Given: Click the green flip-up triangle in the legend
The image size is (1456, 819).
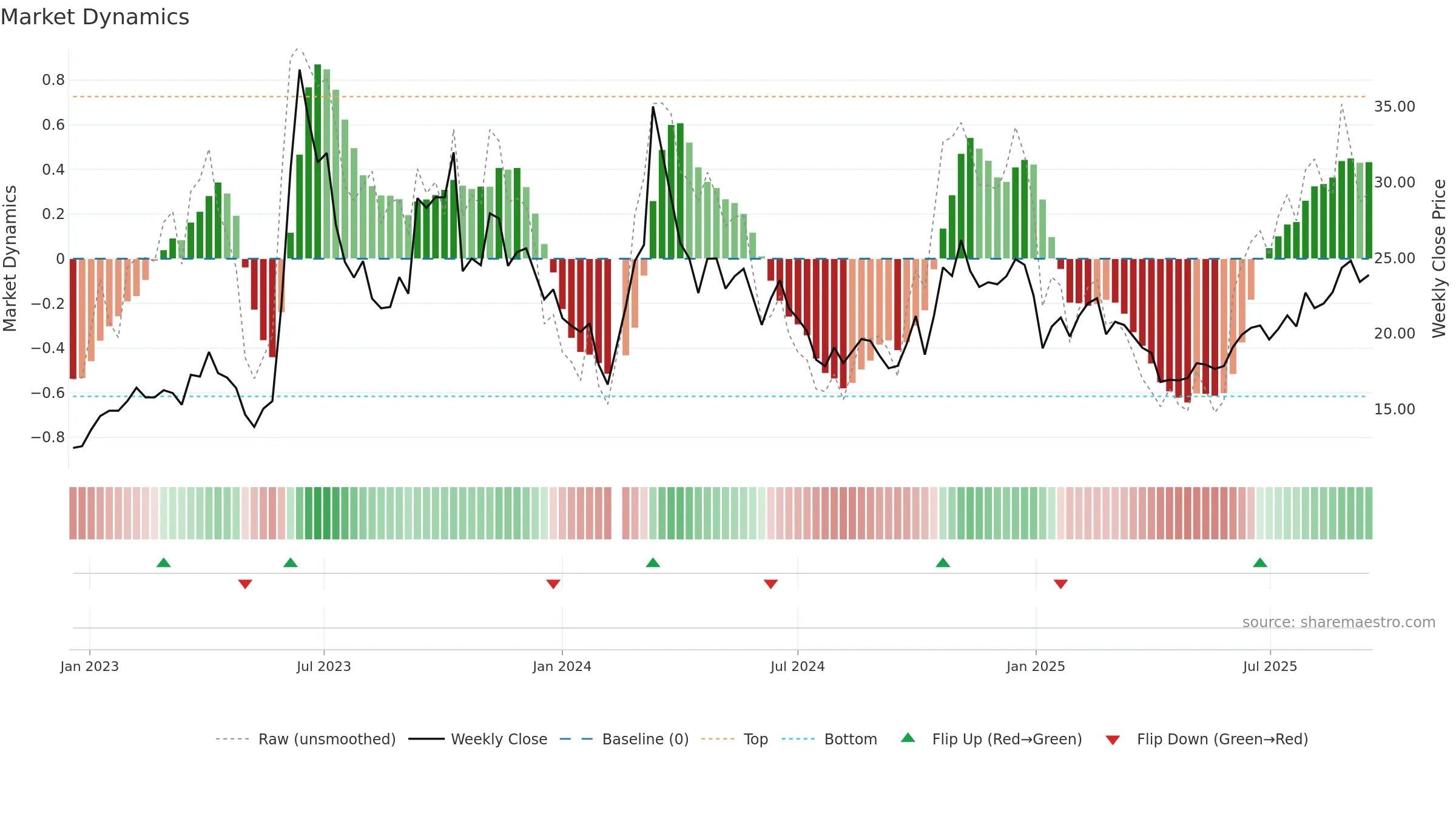Looking at the screenshot, I should [908, 738].
